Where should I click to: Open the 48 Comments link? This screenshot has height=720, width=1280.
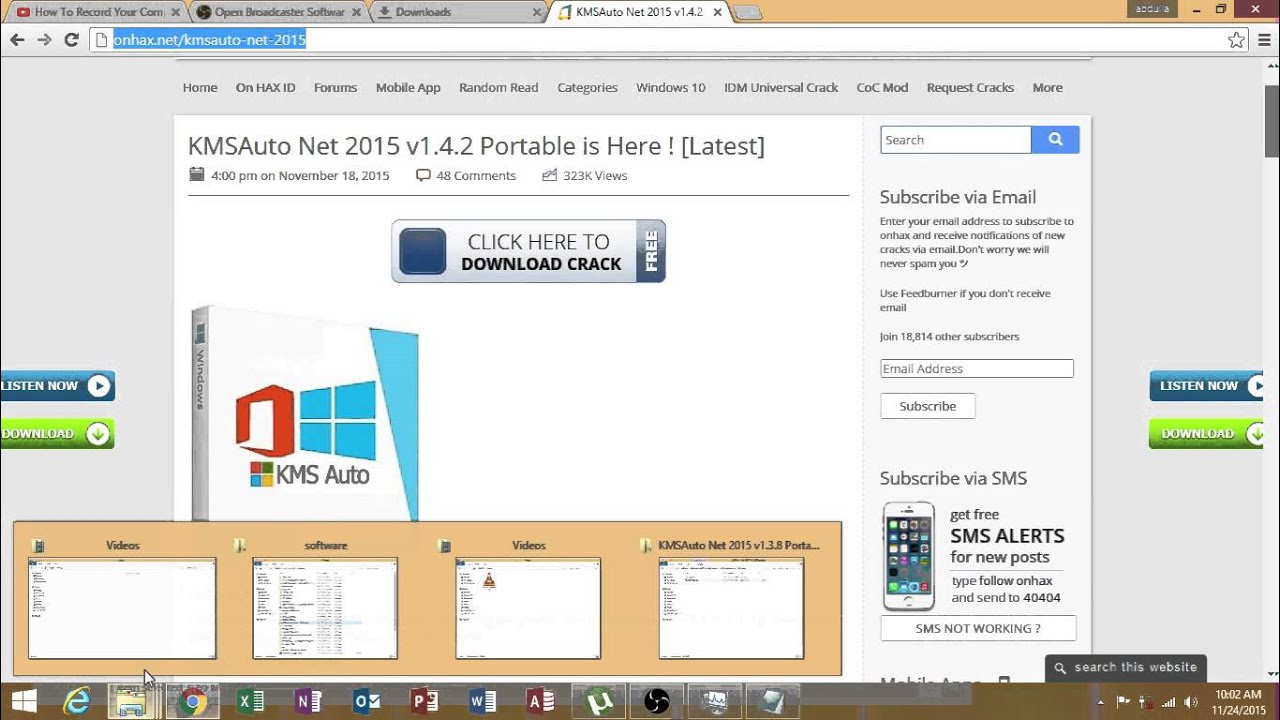(x=476, y=175)
